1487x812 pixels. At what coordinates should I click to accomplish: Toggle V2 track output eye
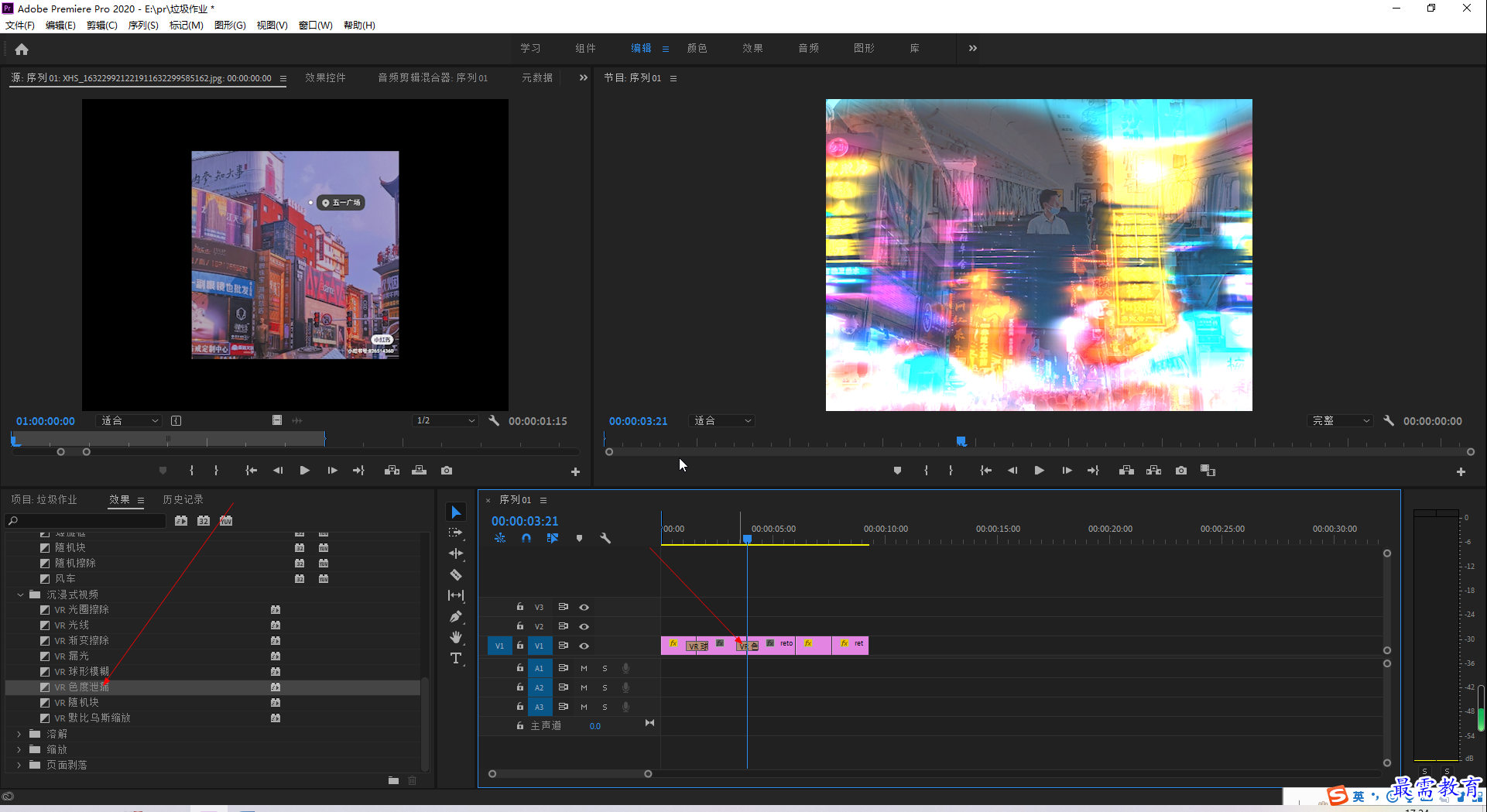584,626
